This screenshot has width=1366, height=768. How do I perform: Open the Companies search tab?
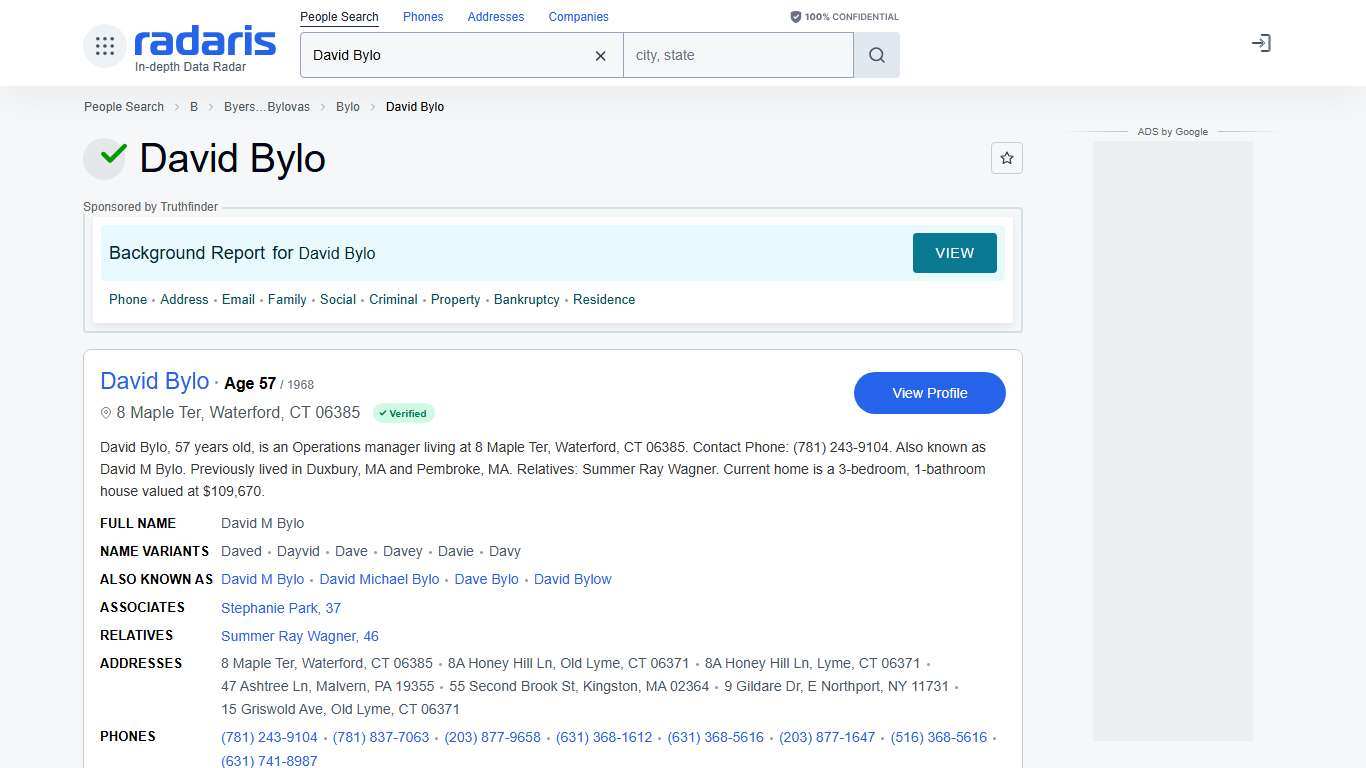pos(578,17)
